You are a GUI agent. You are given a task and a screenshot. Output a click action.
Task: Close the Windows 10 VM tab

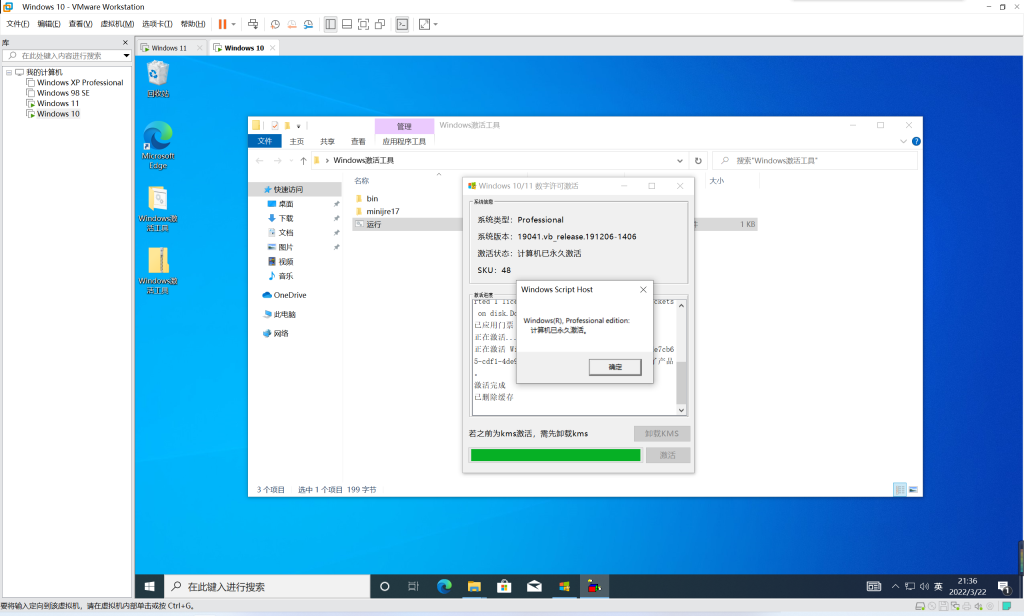click(272, 48)
